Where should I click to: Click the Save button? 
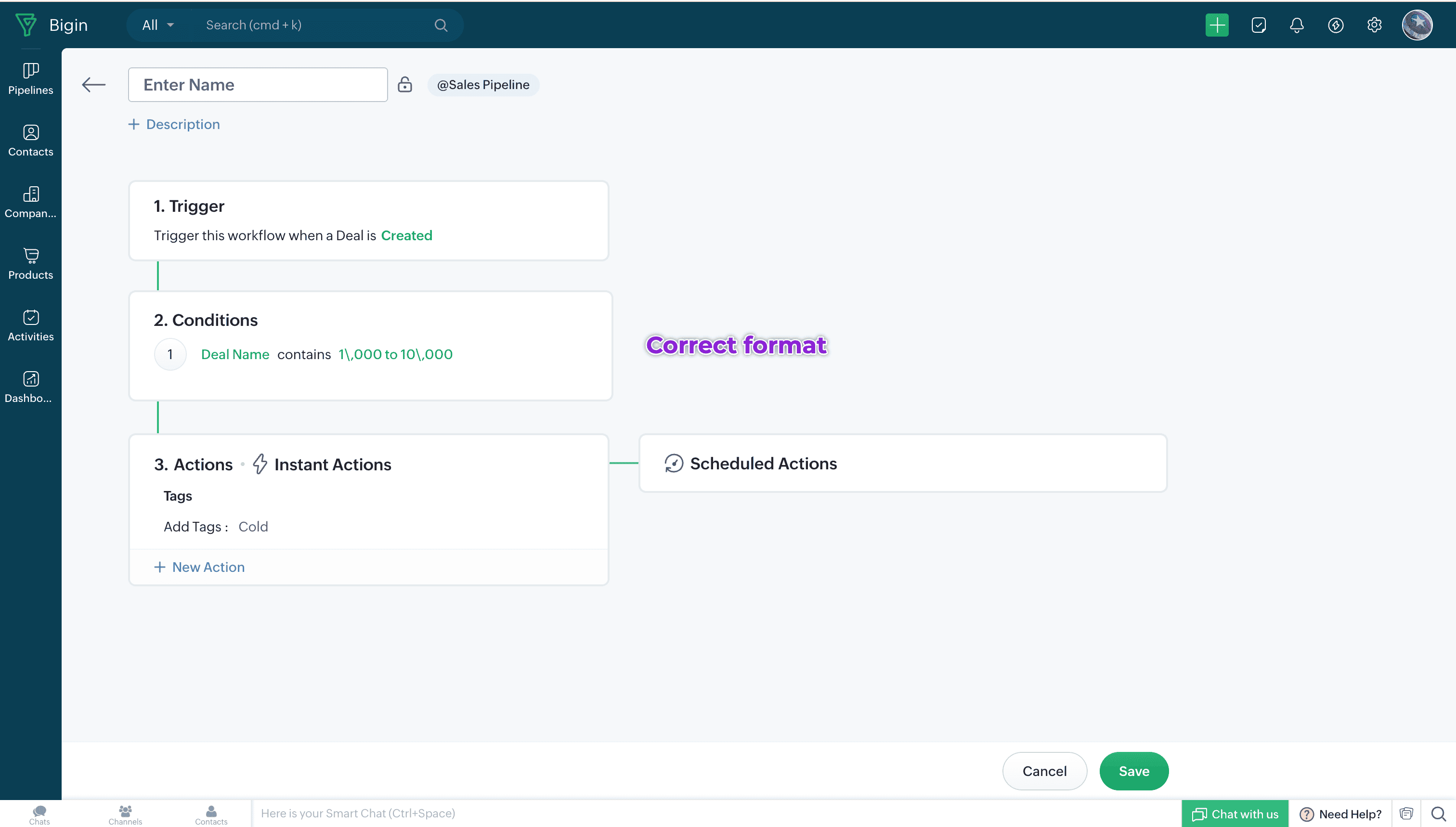tap(1133, 771)
